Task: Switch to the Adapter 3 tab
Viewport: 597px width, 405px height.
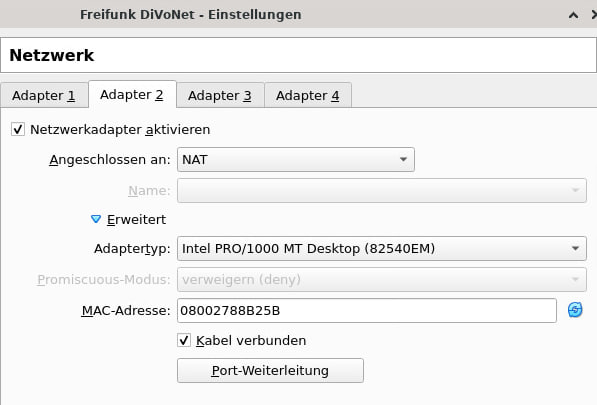Action: [220, 95]
